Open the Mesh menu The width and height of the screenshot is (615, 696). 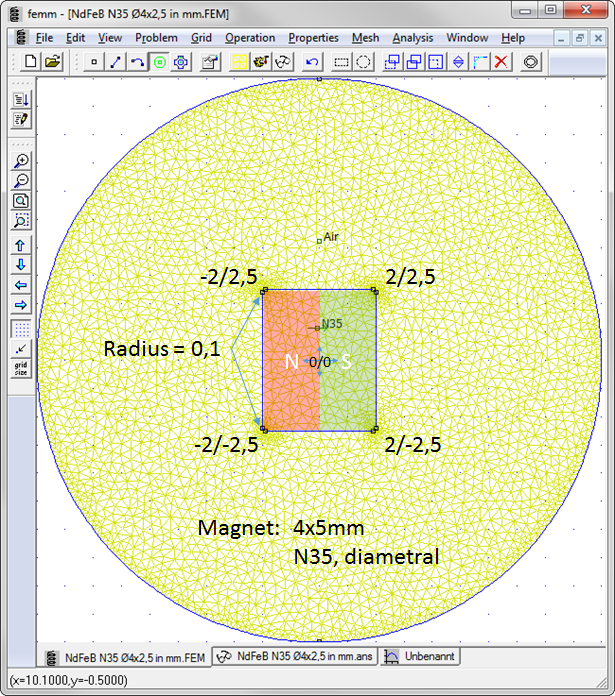(366, 38)
